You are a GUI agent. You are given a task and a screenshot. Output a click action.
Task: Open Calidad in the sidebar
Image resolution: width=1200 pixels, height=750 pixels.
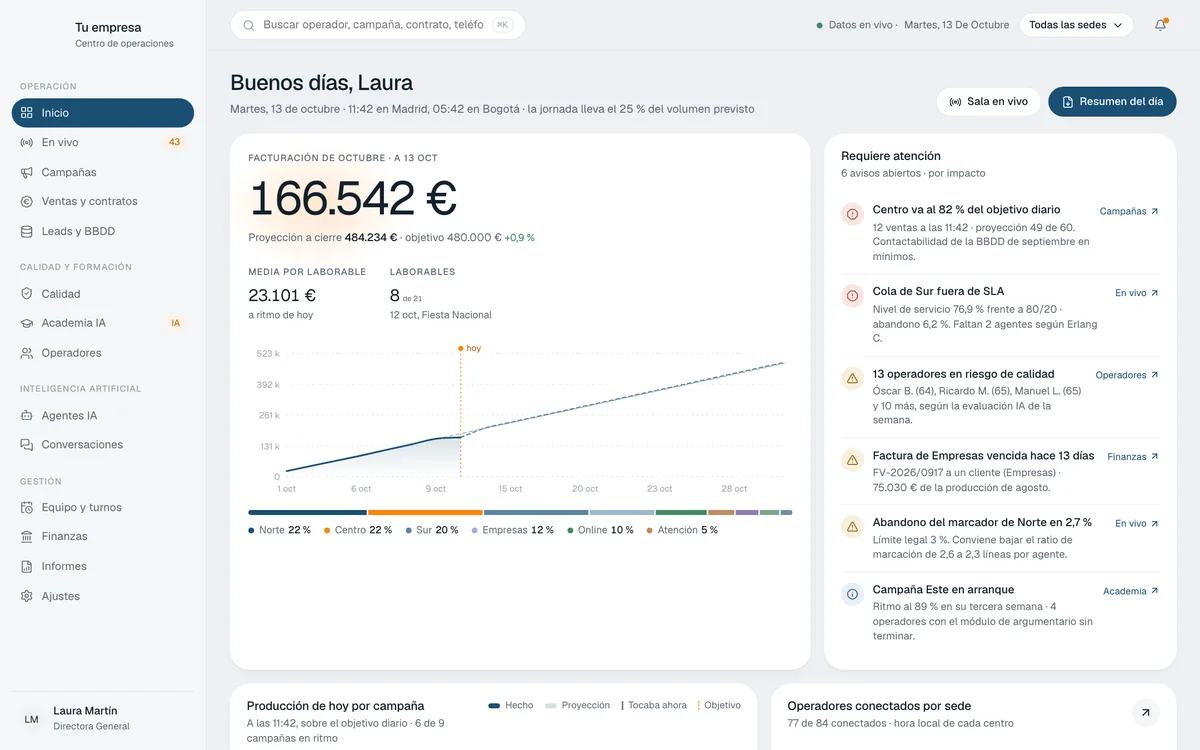[x=102, y=294]
